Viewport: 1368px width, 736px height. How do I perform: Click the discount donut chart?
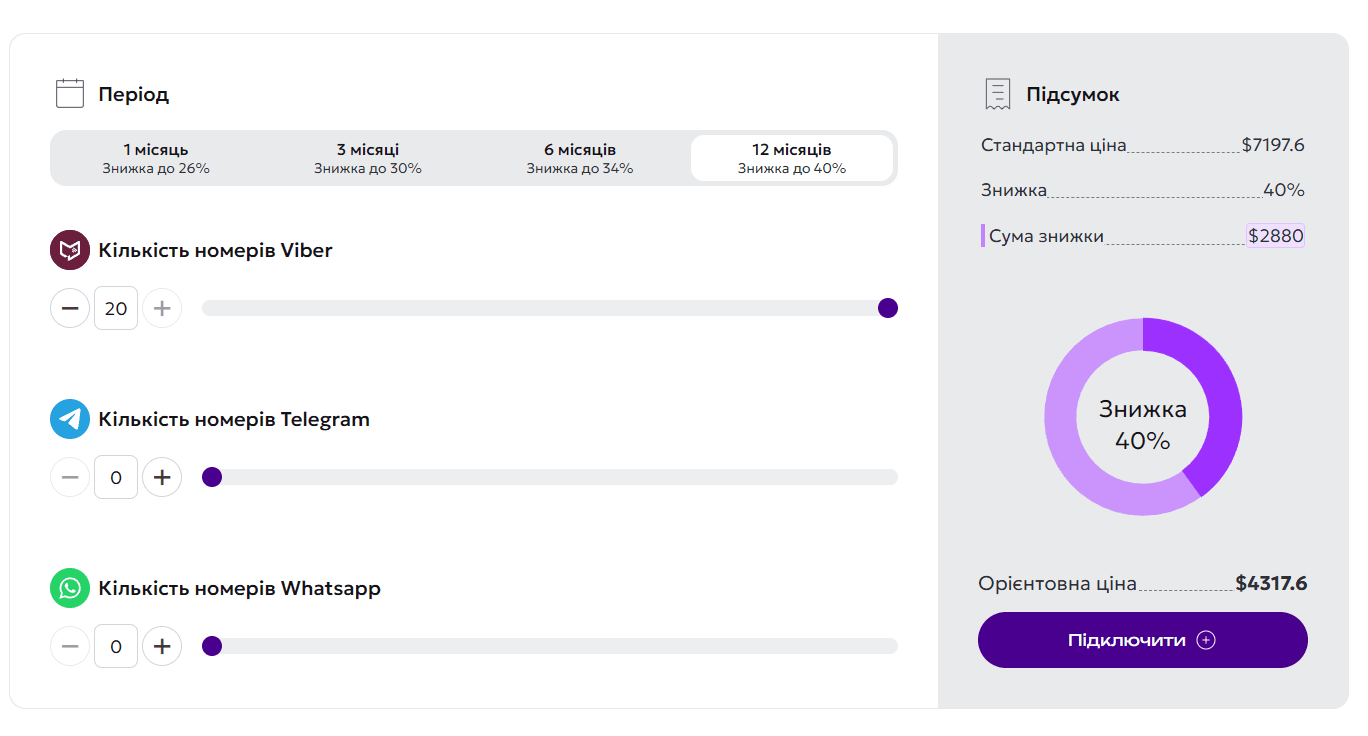coord(1143,417)
